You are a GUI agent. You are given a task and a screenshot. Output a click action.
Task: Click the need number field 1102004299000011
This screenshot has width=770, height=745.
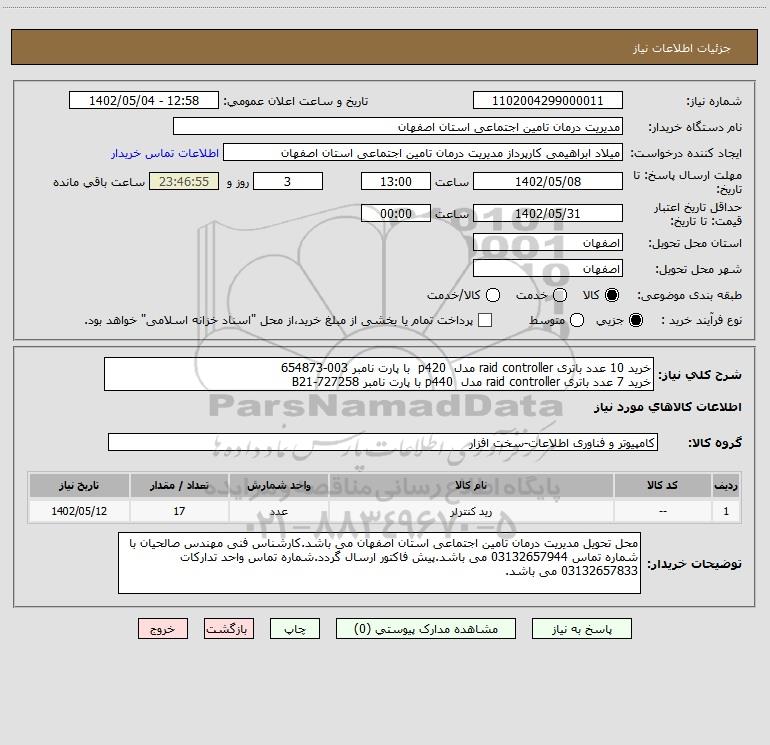pyautogui.click(x=548, y=101)
